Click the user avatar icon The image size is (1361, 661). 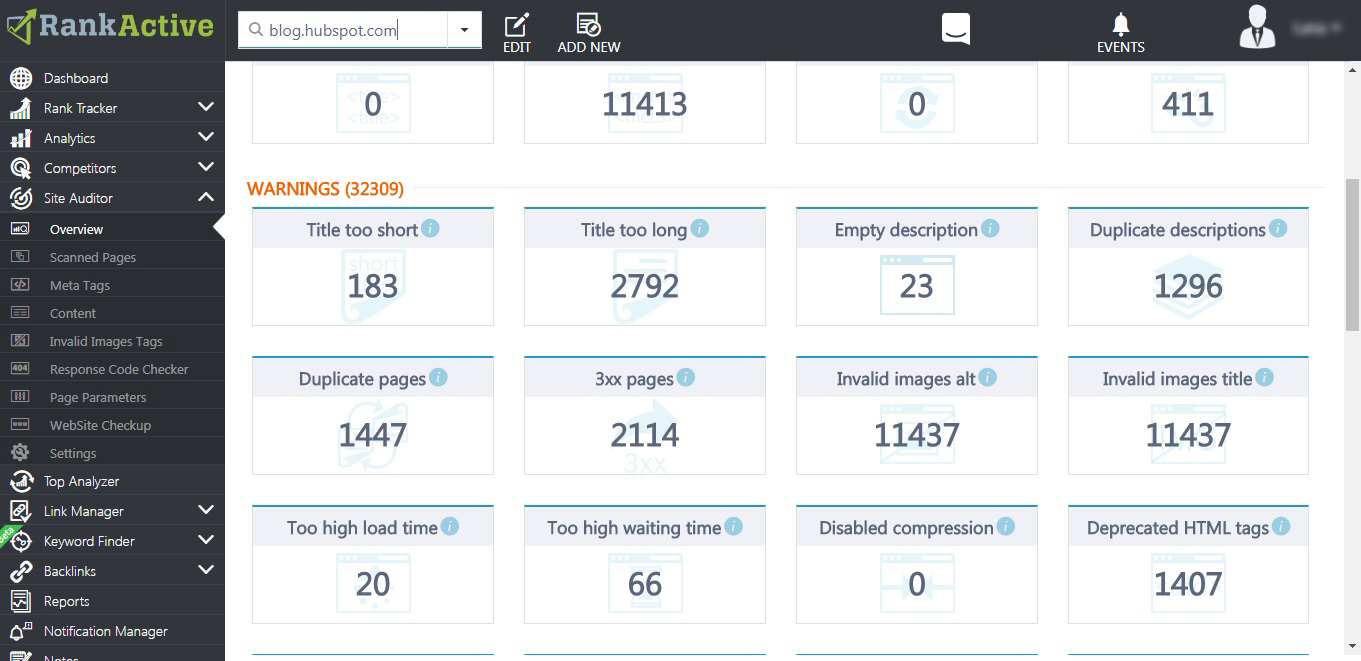coord(1257,27)
